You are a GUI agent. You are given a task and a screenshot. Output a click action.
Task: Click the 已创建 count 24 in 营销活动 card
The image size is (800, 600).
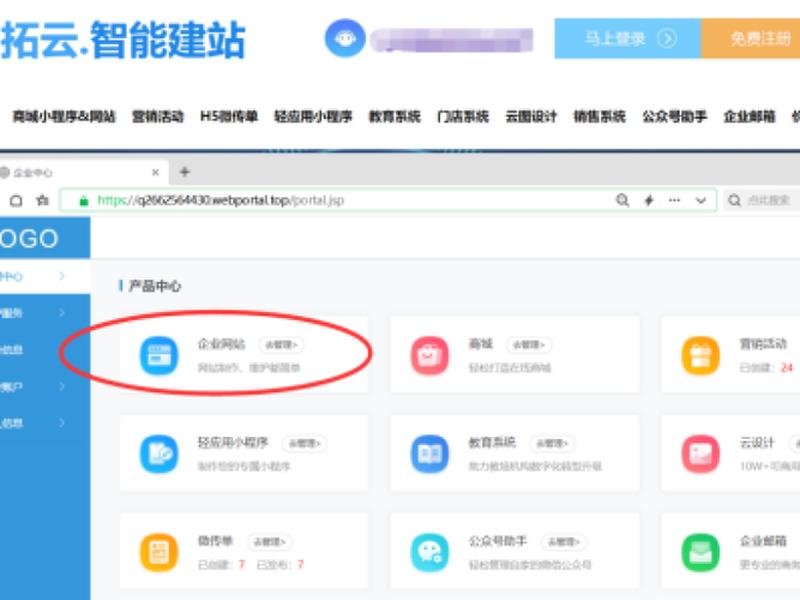(787, 367)
